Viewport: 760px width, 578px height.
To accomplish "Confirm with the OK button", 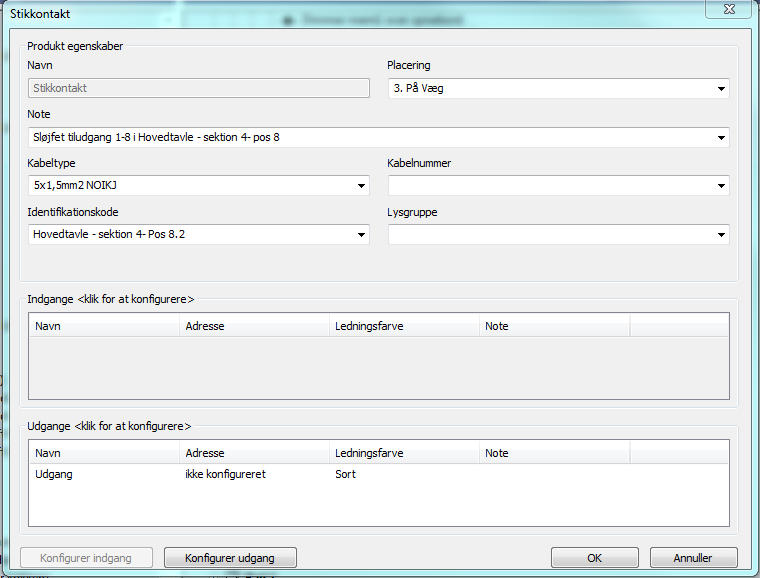I will tap(595, 558).
